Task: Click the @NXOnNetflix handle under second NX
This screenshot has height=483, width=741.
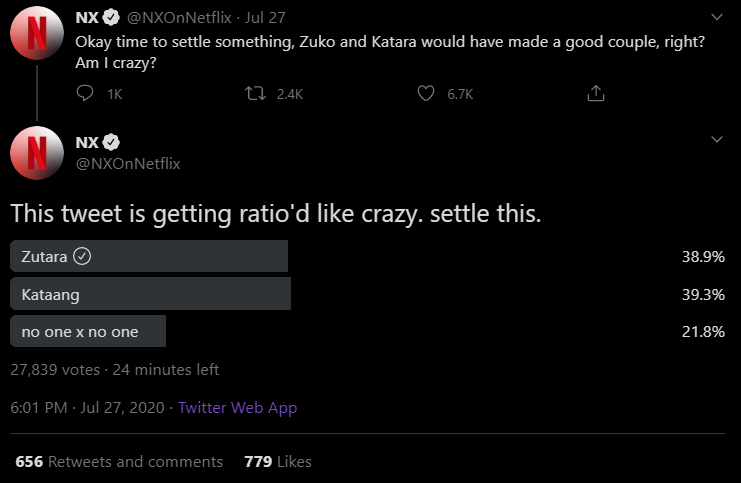Action: (x=128, y=164)
